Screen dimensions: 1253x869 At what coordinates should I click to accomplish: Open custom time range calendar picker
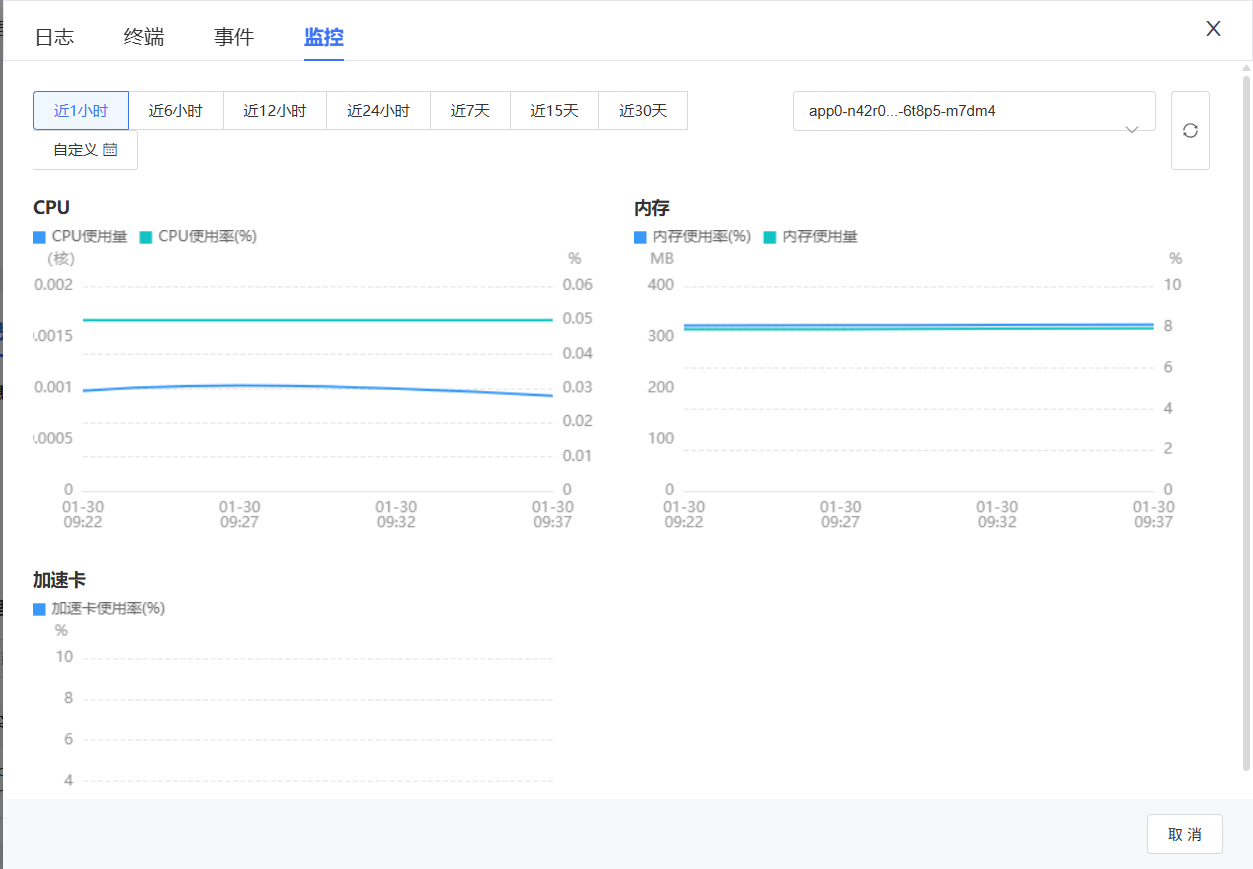click(85, 150)
